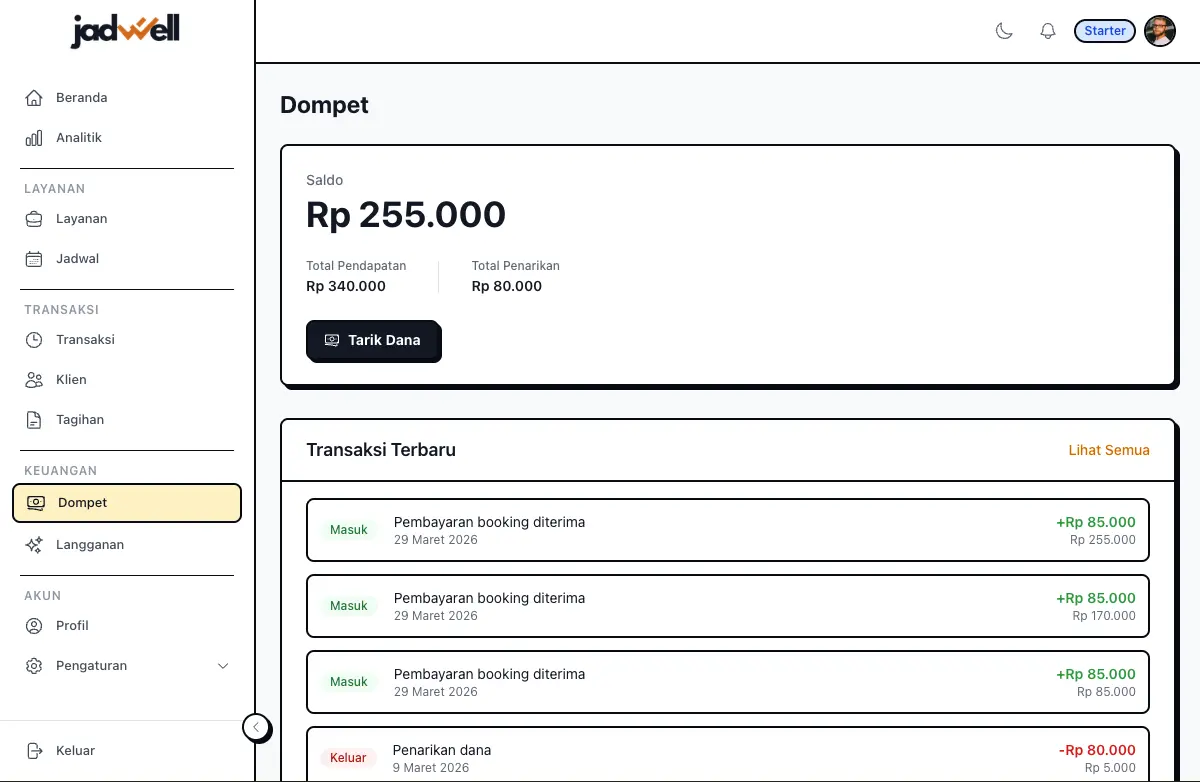1200x782 pixels.
Task: Click the user profile avatar
Action: click(x=1160, y=31)
